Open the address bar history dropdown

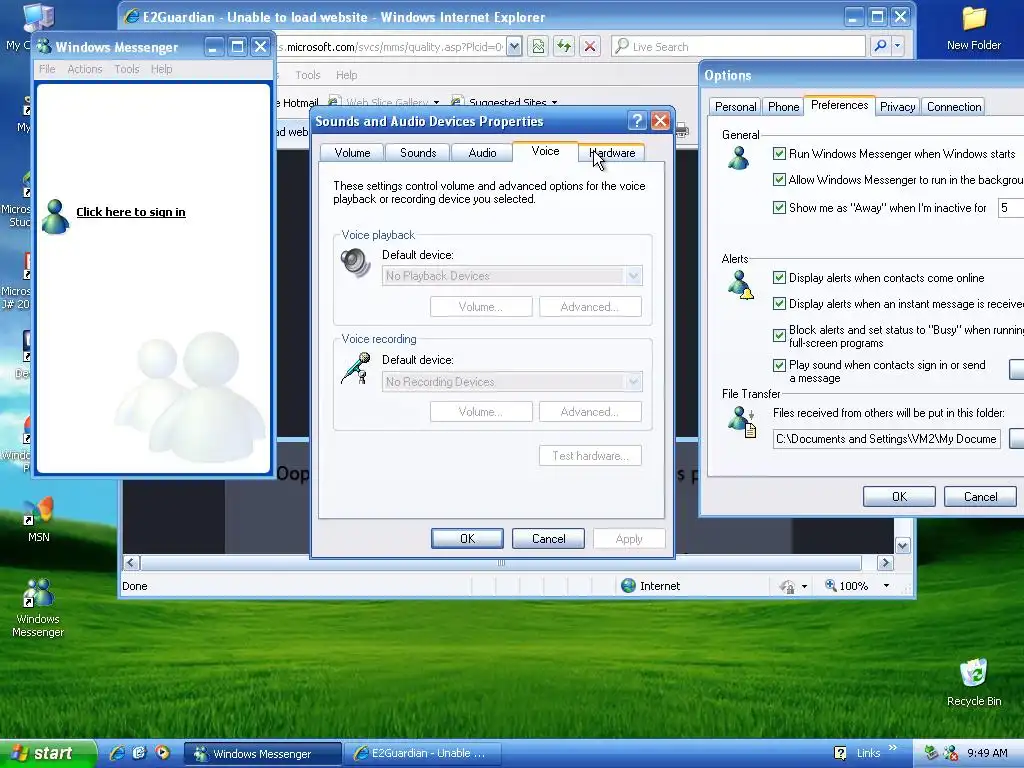click(x=514, y=46)
